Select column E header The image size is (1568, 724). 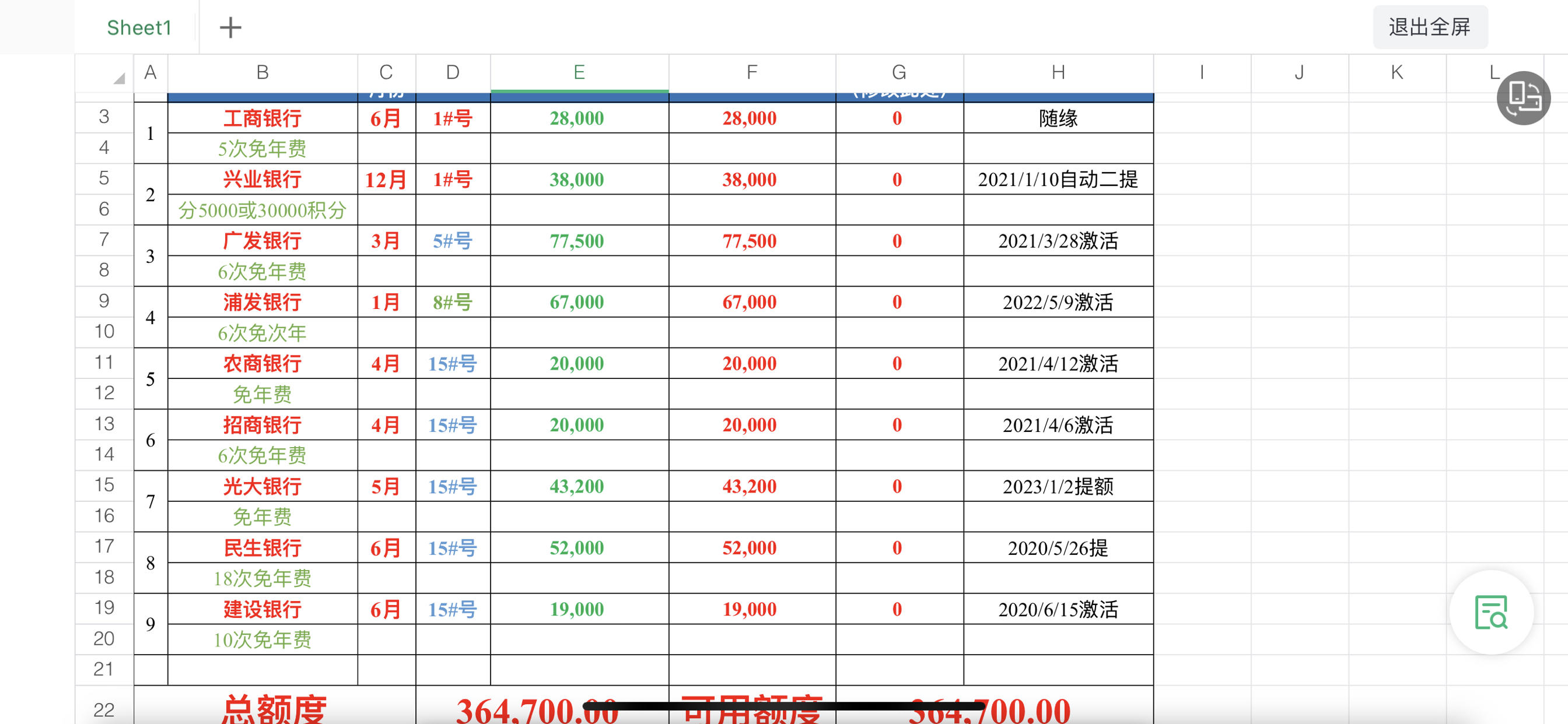pyautogui.click(x=579, y=73)
